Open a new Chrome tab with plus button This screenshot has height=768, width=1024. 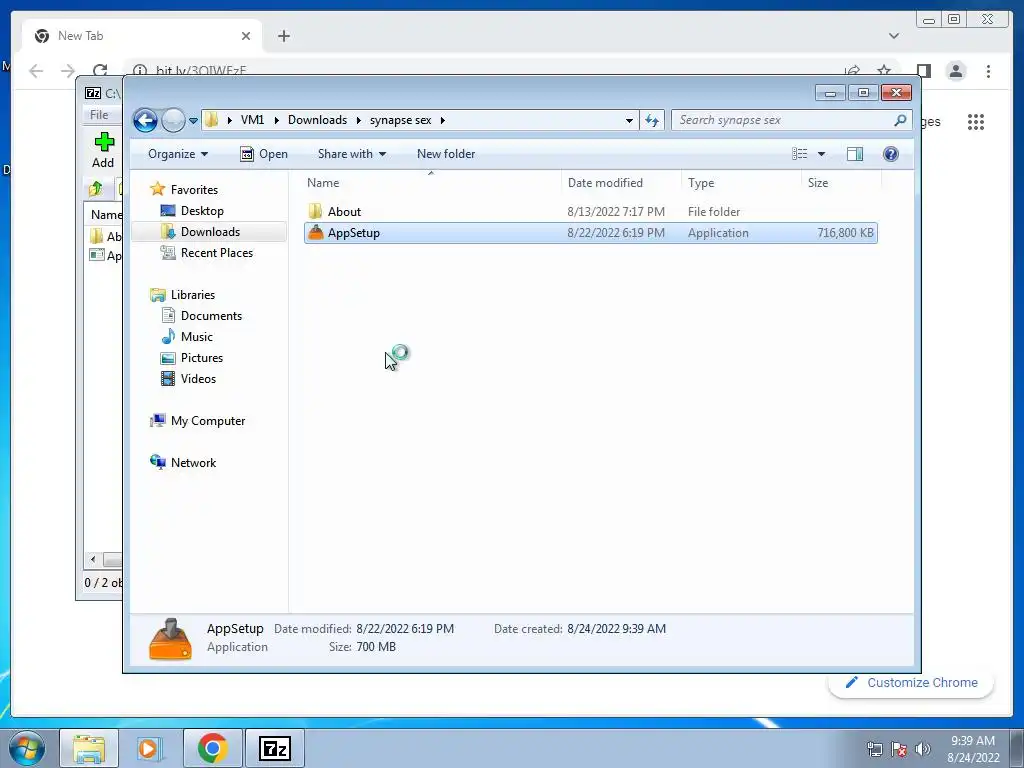tap(283, 36)
